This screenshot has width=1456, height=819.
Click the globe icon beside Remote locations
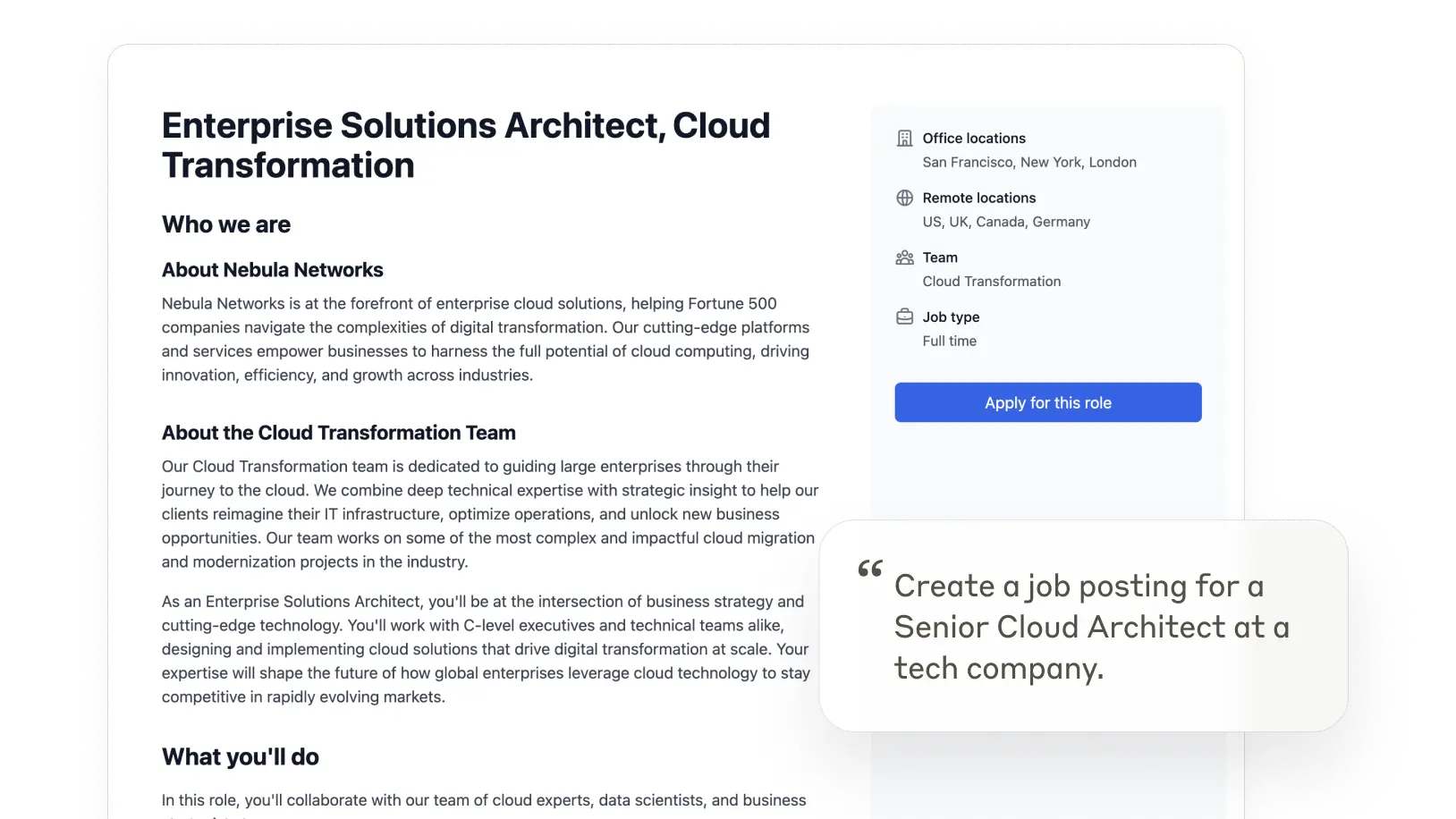pyautogui.click(x=905, y=198)
